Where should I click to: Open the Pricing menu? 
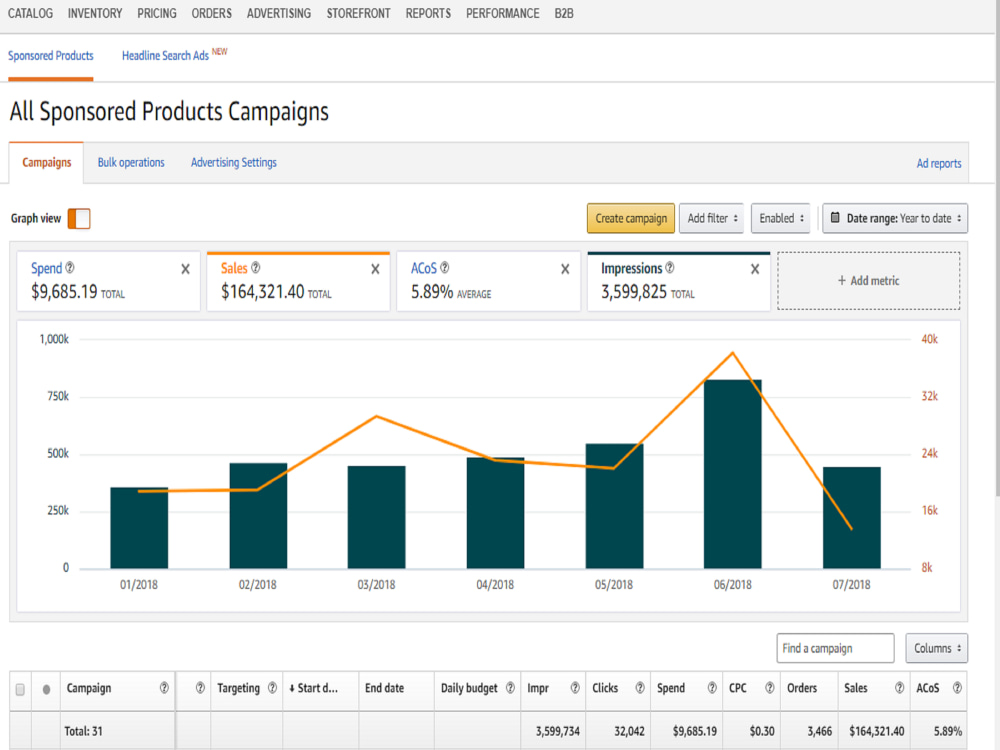(157, 13)
